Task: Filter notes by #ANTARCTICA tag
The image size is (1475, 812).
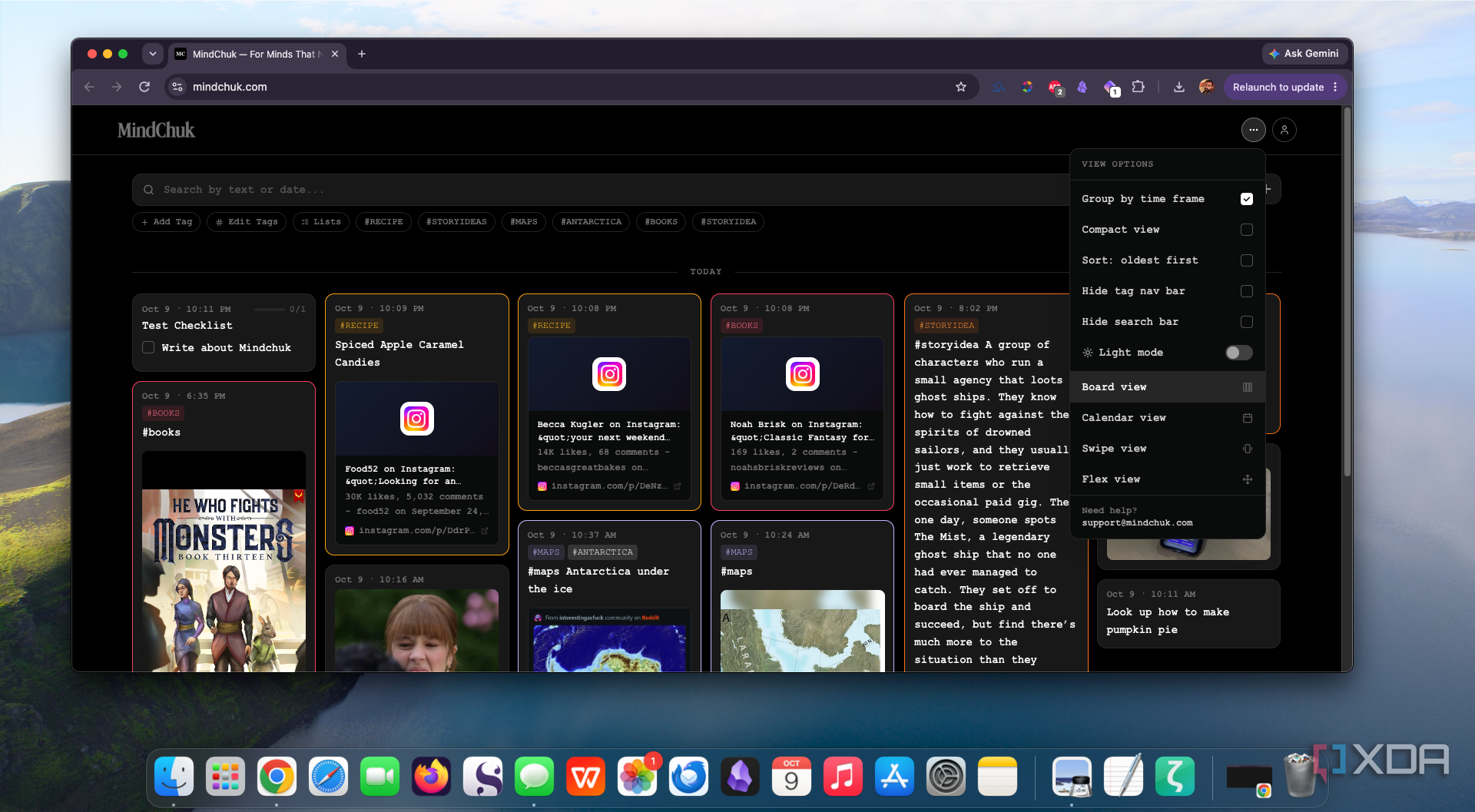Action: click(x=591, y=222)
